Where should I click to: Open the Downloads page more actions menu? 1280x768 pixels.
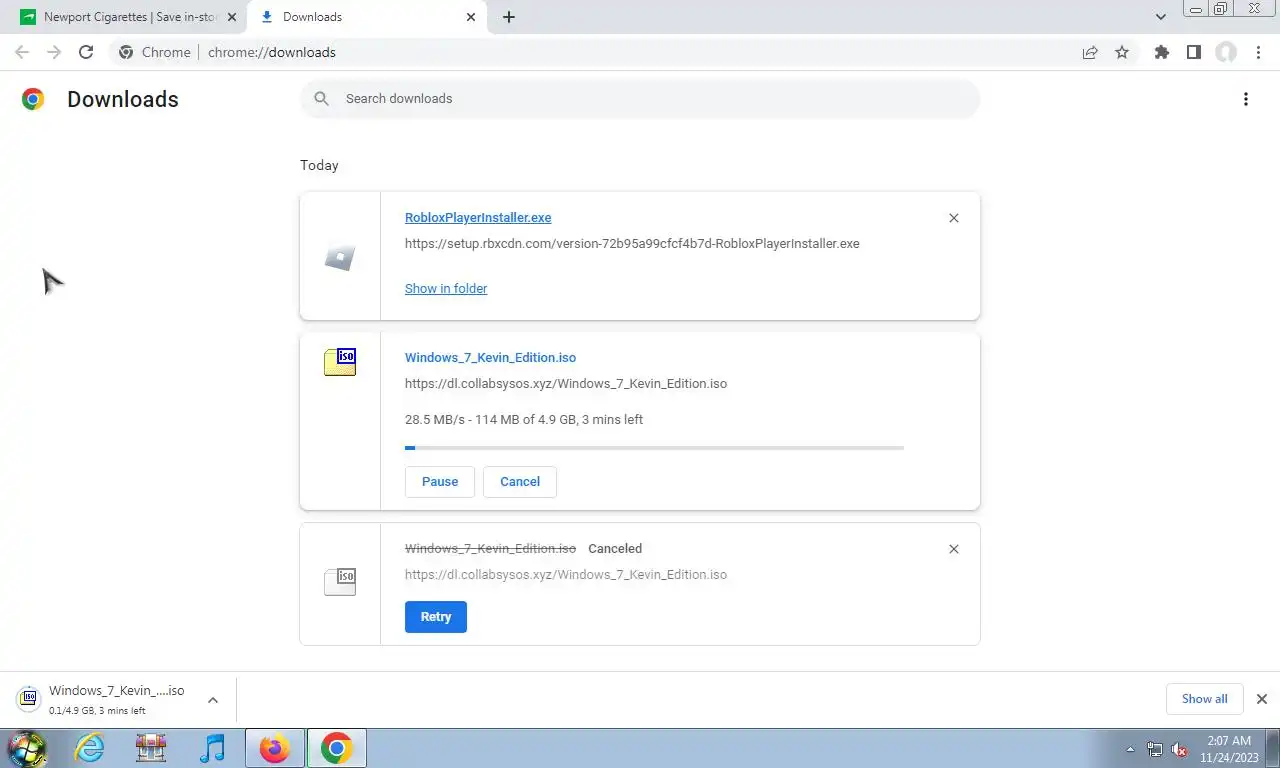point(1245,99)
